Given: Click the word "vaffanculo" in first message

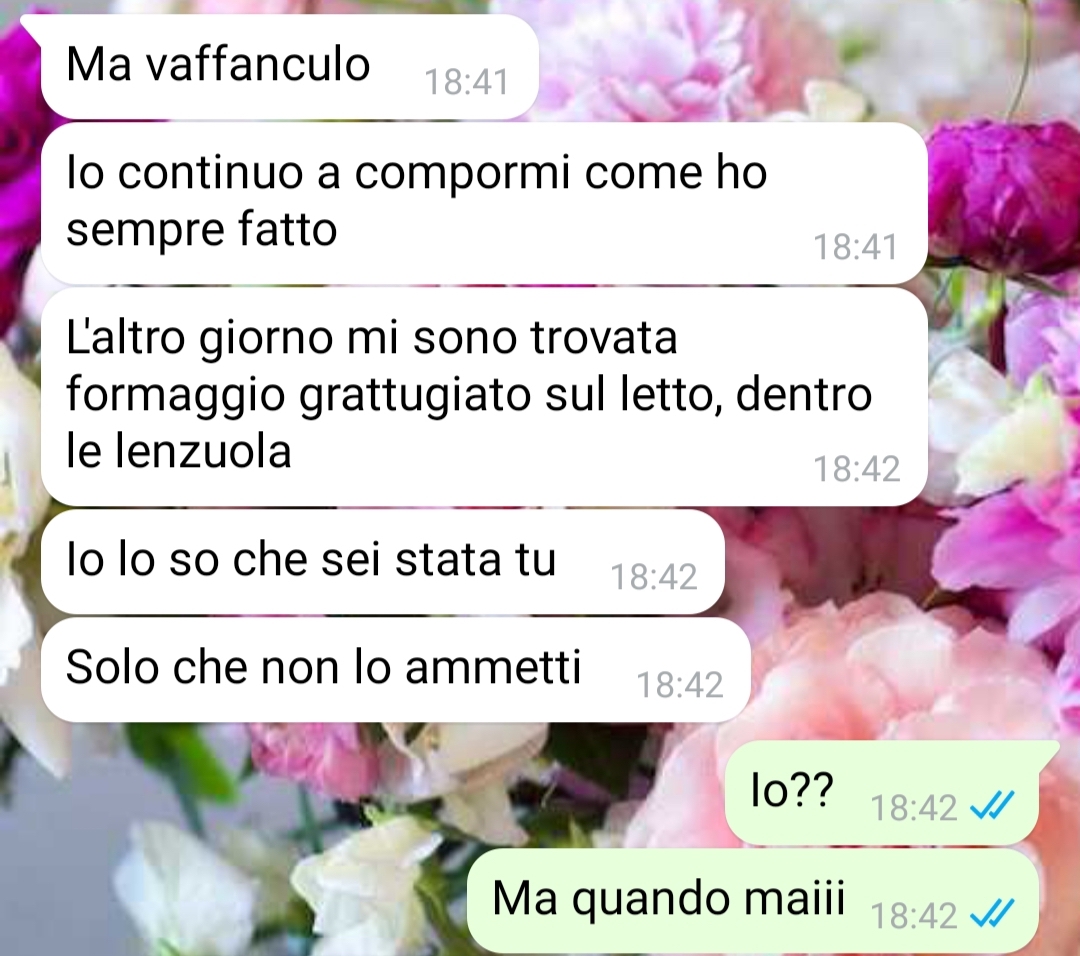Looking at the screenshot, I should [x=258, y=65].
